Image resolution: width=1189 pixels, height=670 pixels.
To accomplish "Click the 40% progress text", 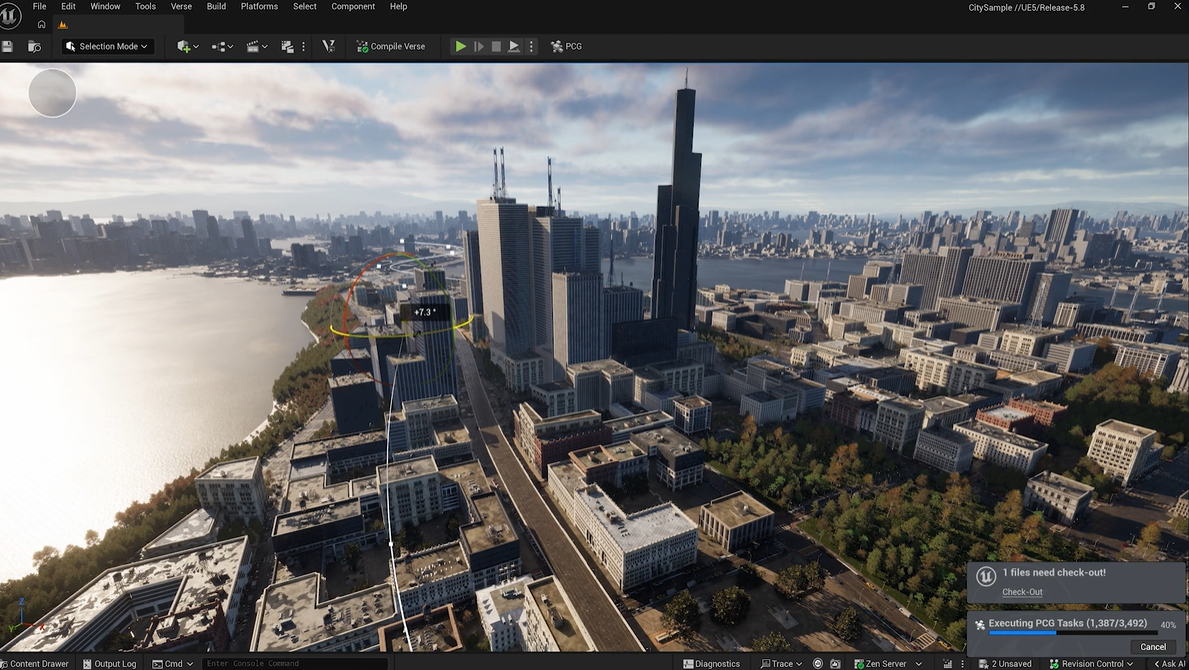I will (1168, 625).
